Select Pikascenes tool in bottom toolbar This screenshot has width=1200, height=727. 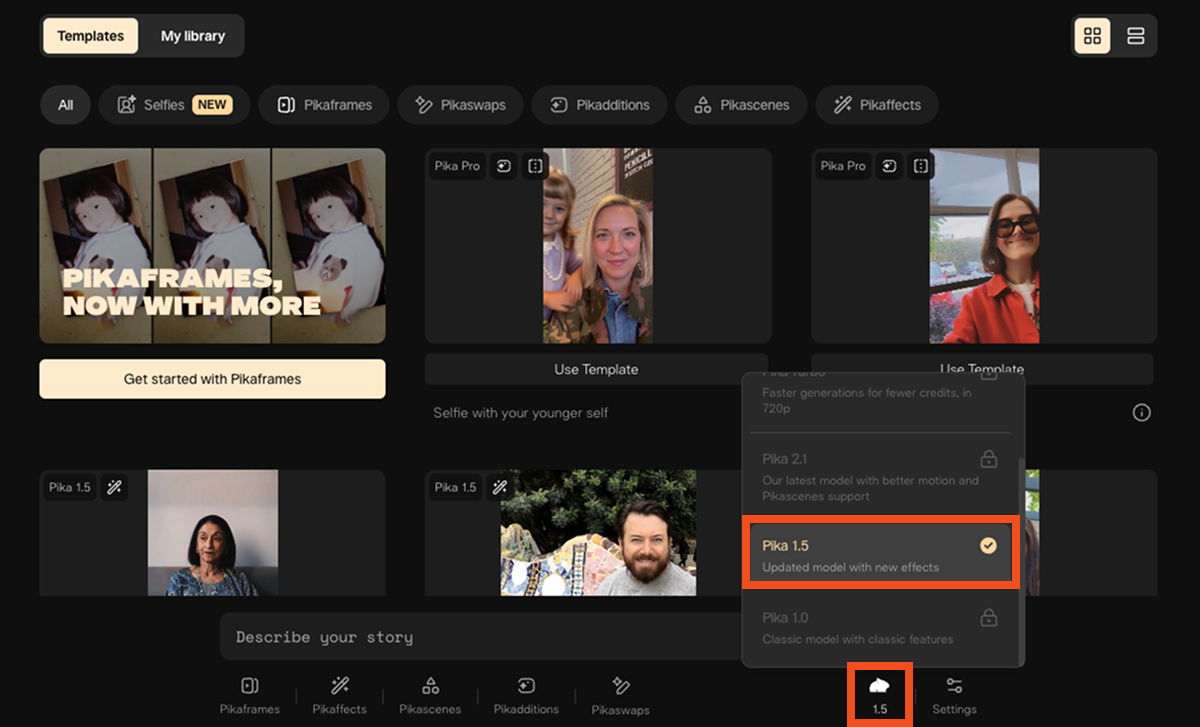pos(430,695)
